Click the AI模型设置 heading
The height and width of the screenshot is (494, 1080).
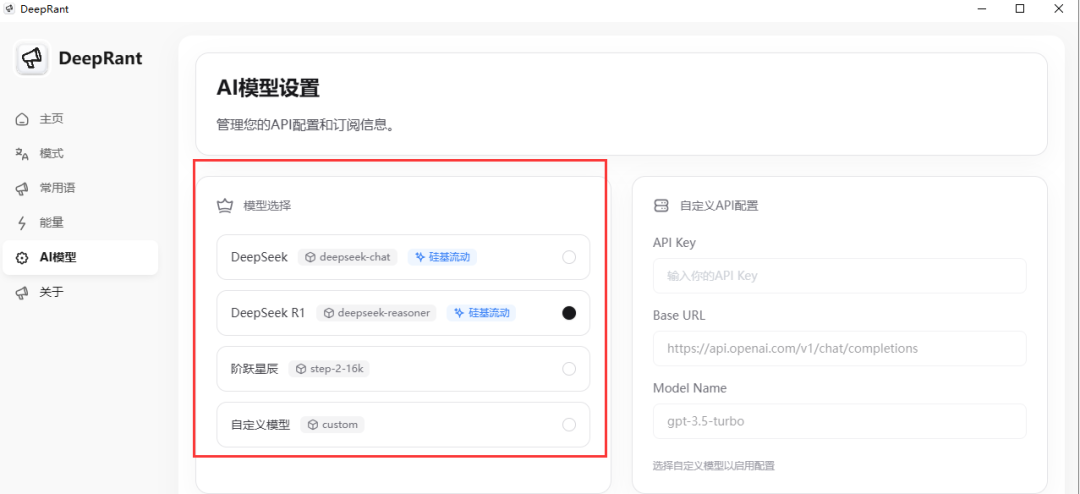click(x=268, y=88)
